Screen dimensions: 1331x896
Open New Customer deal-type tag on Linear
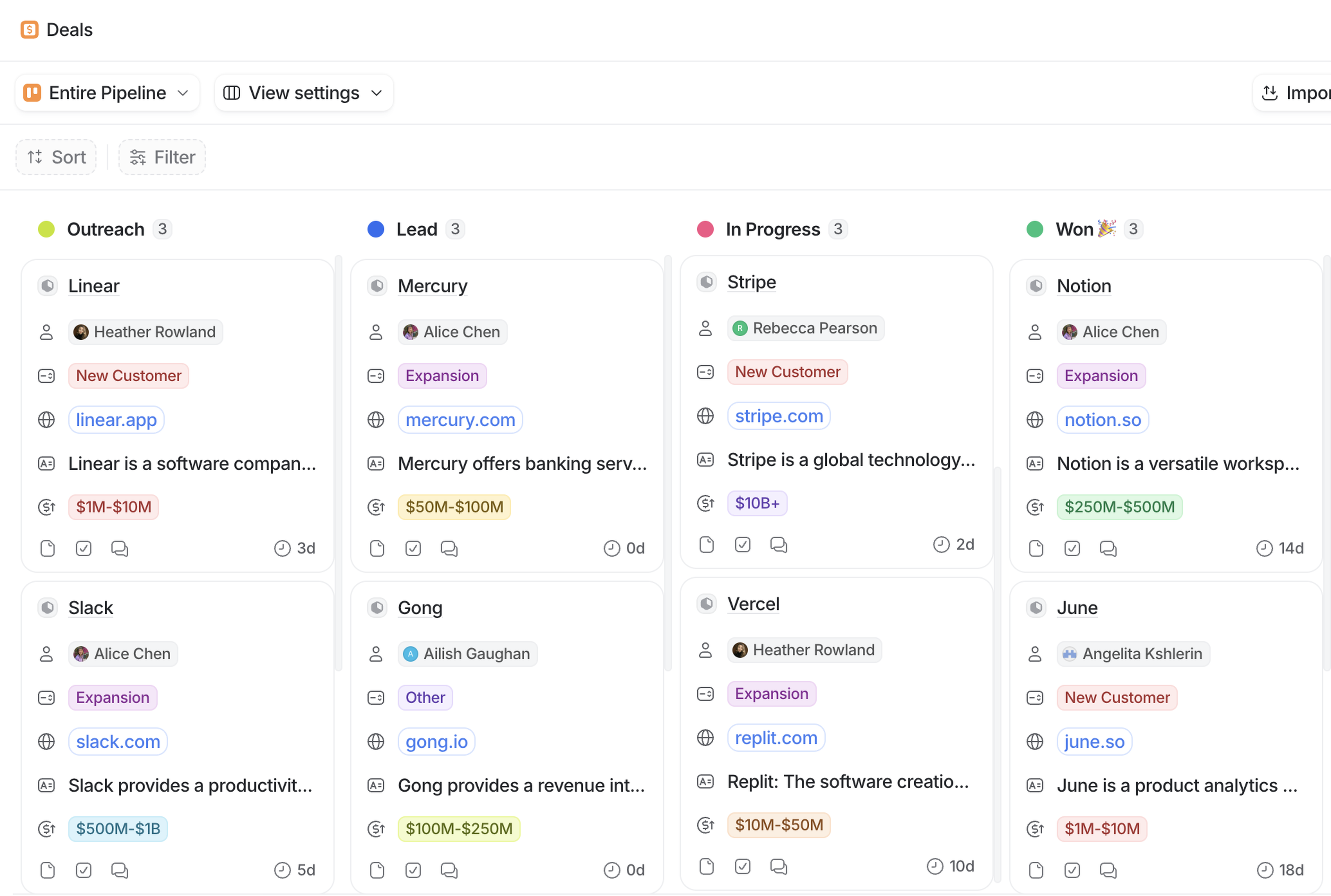coord(129,376)
